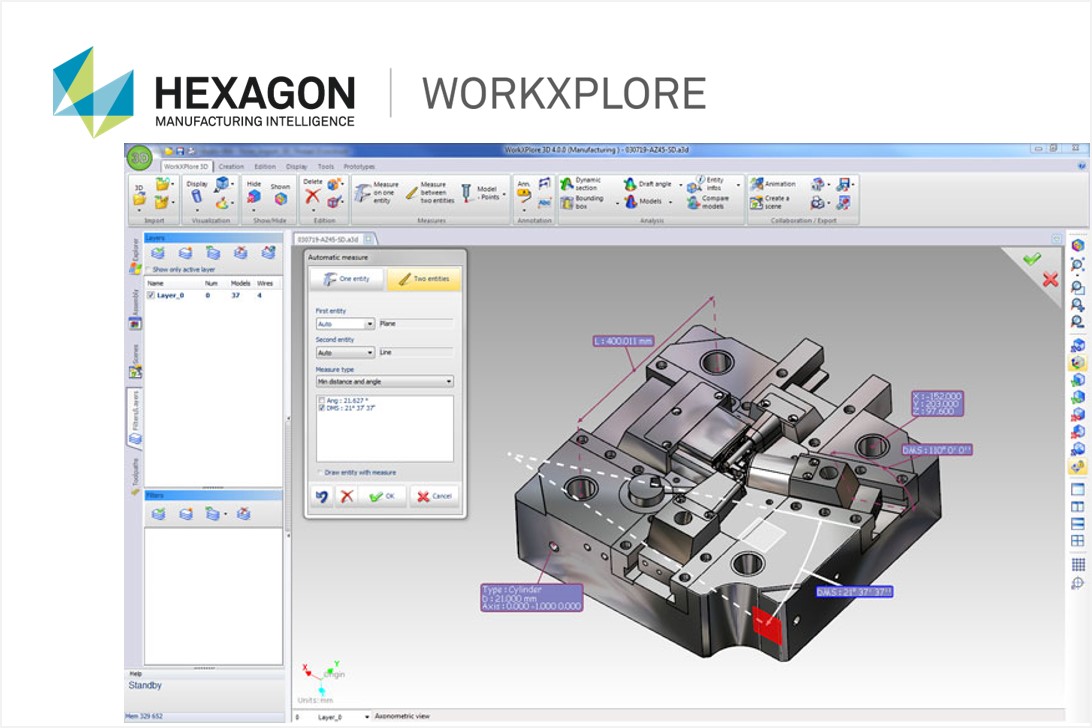Confirm the measure with OK

[x=381, y=495]
